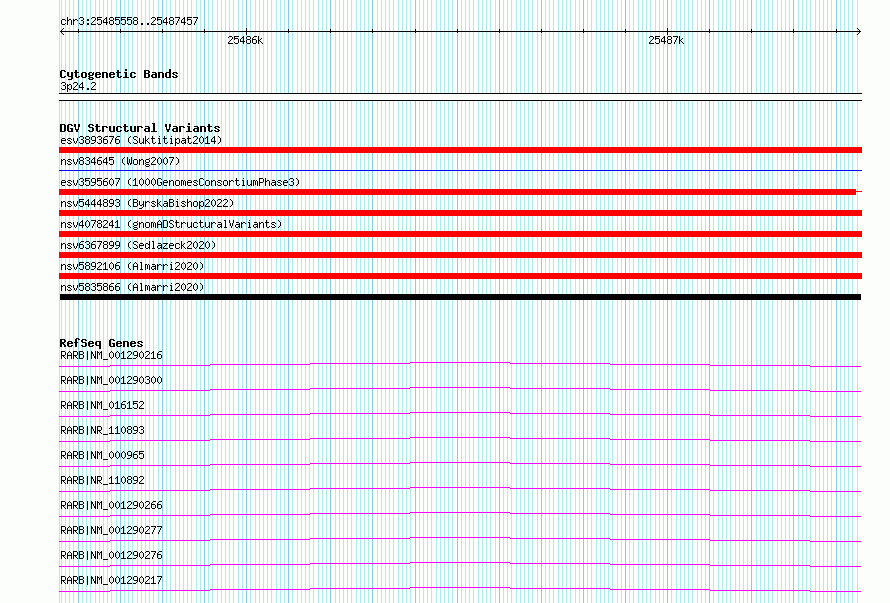Click the red bar of nsv5892106
The height and width of the screenshot is (603, 890).
[460, 276]
